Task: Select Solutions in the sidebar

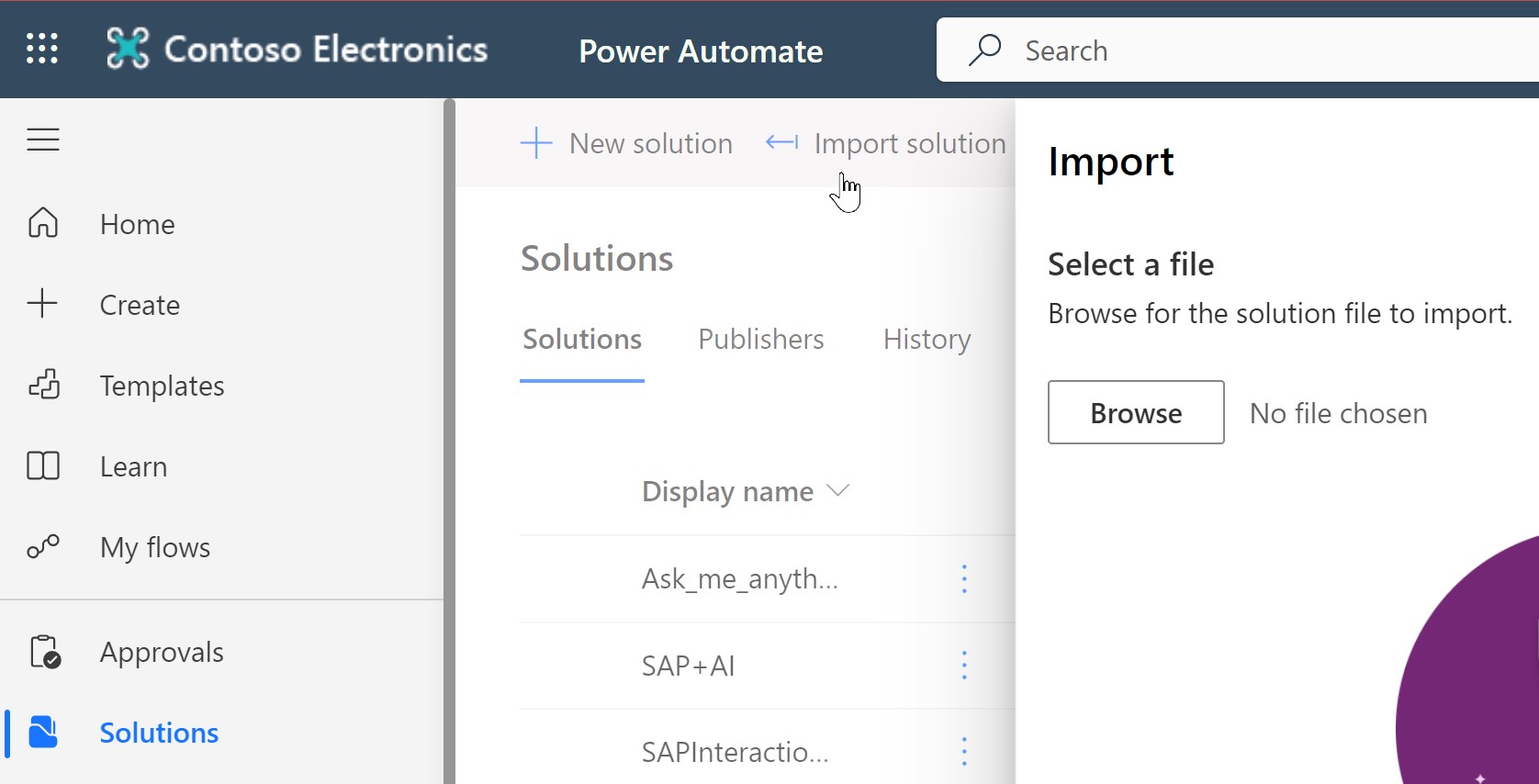Action: click(x=158, y=733)
